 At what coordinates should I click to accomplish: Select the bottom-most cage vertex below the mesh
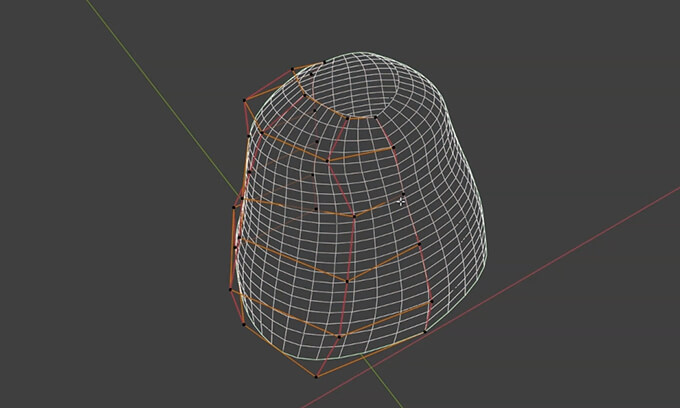click(316, 377)
